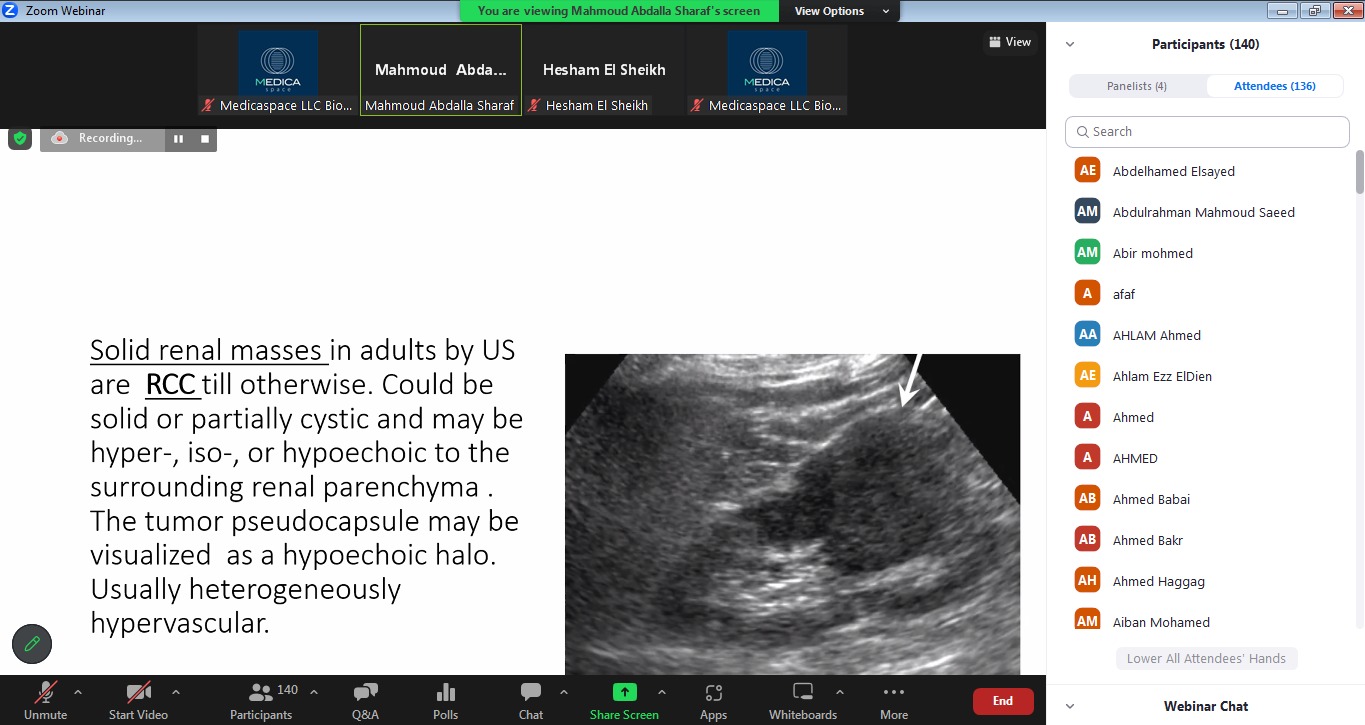Pause the recording
This screenshot has height=725, width=1365.
[178, 139]
